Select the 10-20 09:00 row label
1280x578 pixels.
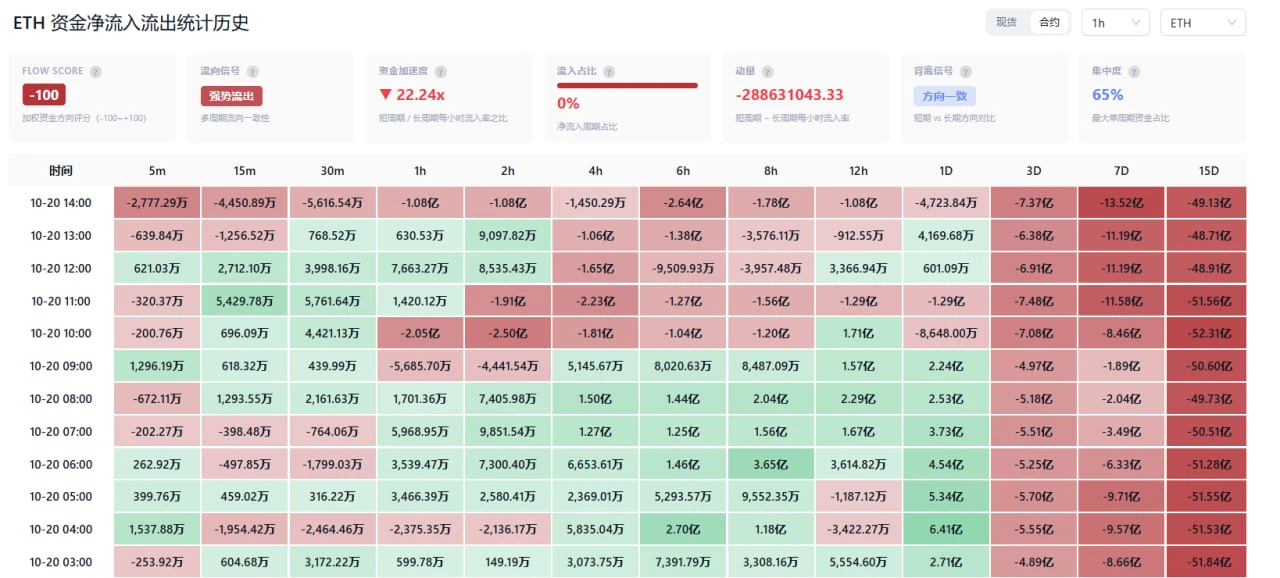pyautogui.click(x=60, y=366)
